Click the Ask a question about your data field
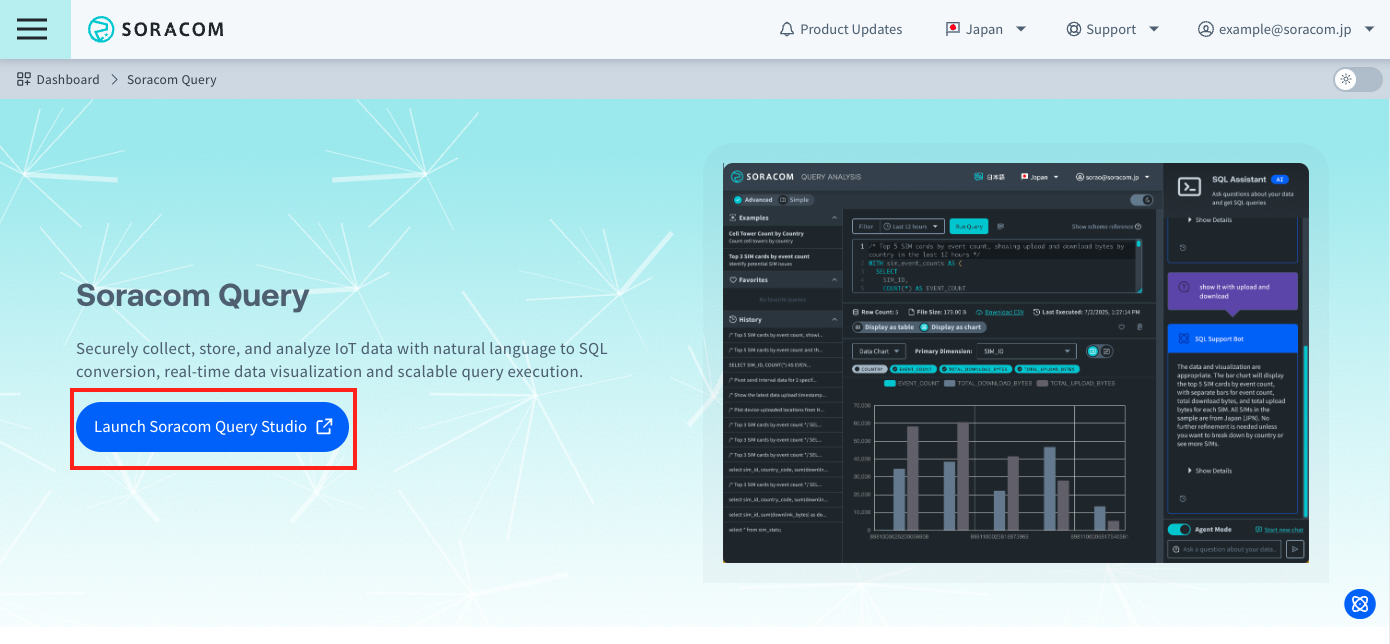Screen dimensions: 1390x644 click(x=1225, y=549)
